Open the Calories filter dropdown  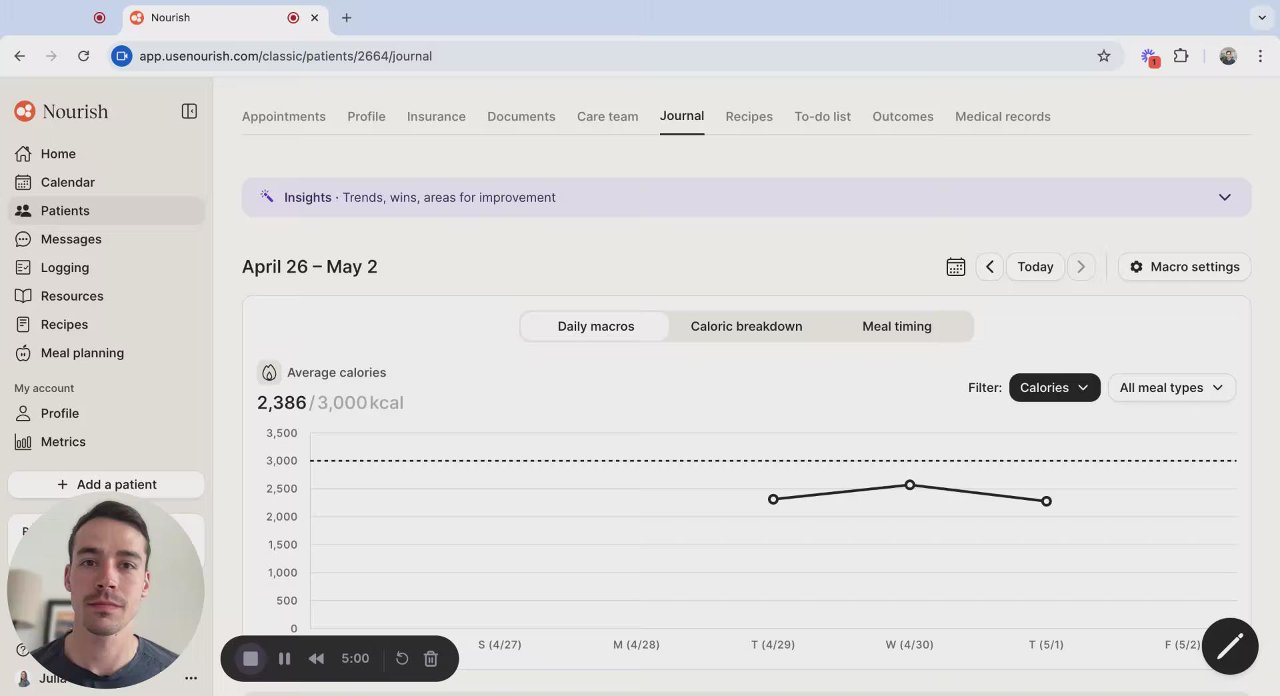(x=1055, y=388)
